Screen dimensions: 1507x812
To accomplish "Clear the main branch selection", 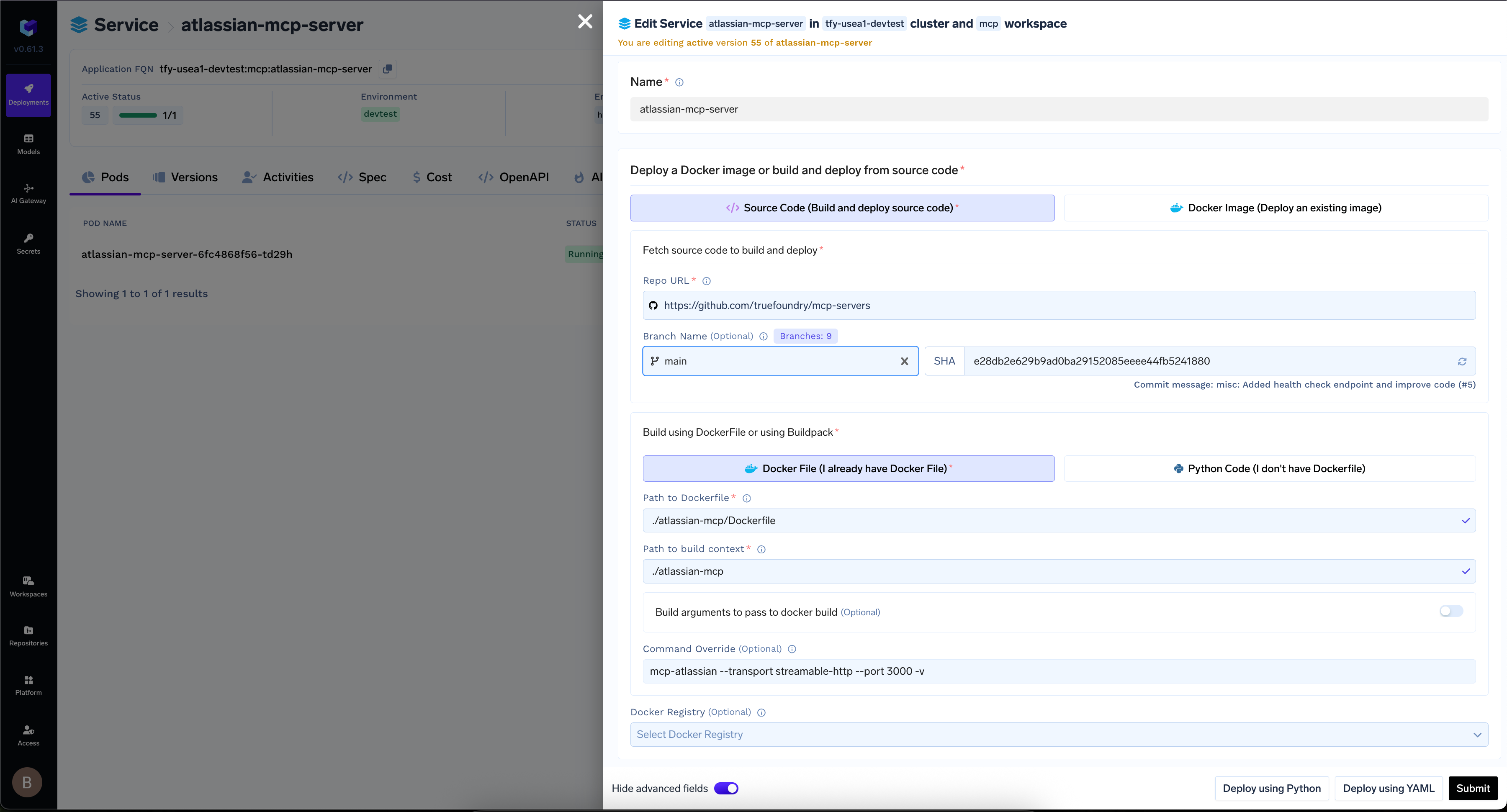I will click(905, 362).
